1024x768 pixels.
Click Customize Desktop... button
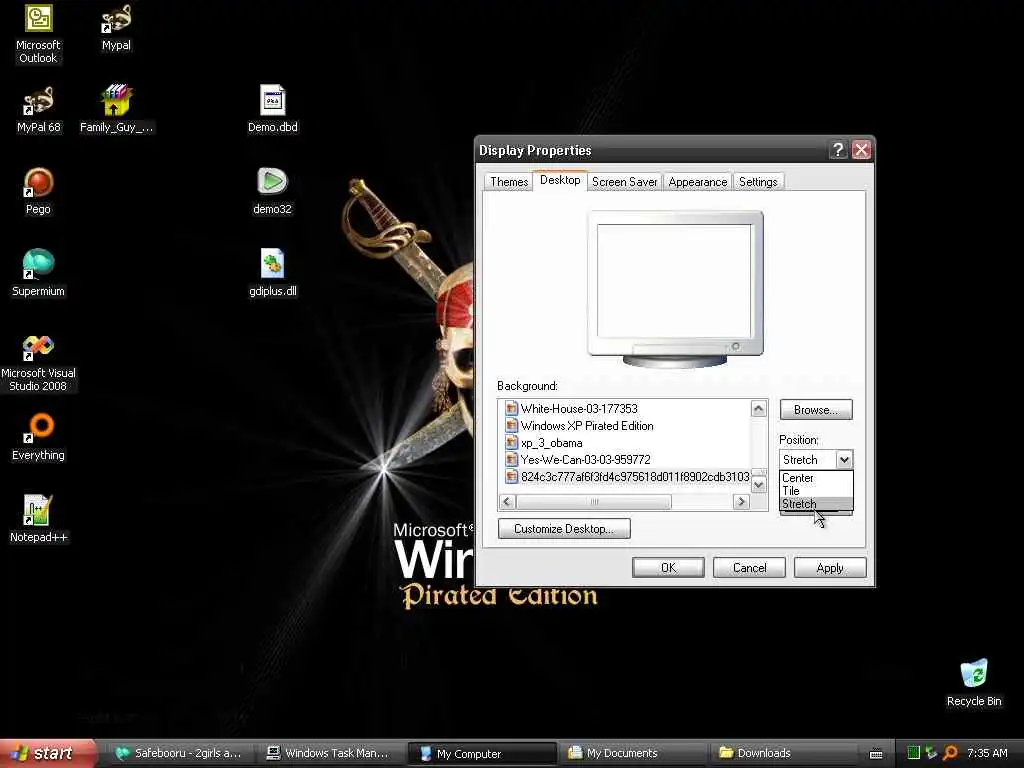(564, 529)
